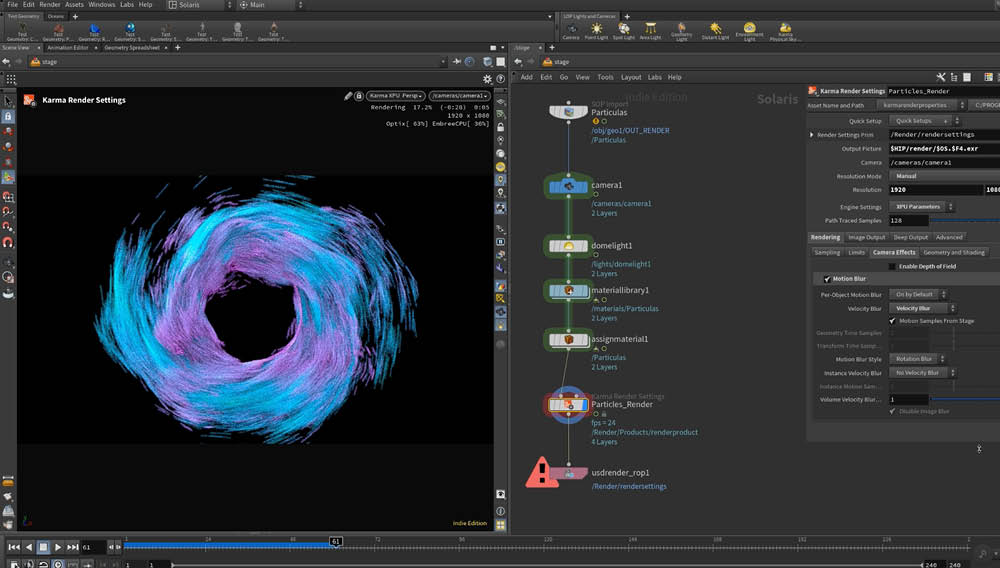The image size is (1000, 568).
Task: Open the Render menu in the menu bar
Action: (49, 5)
